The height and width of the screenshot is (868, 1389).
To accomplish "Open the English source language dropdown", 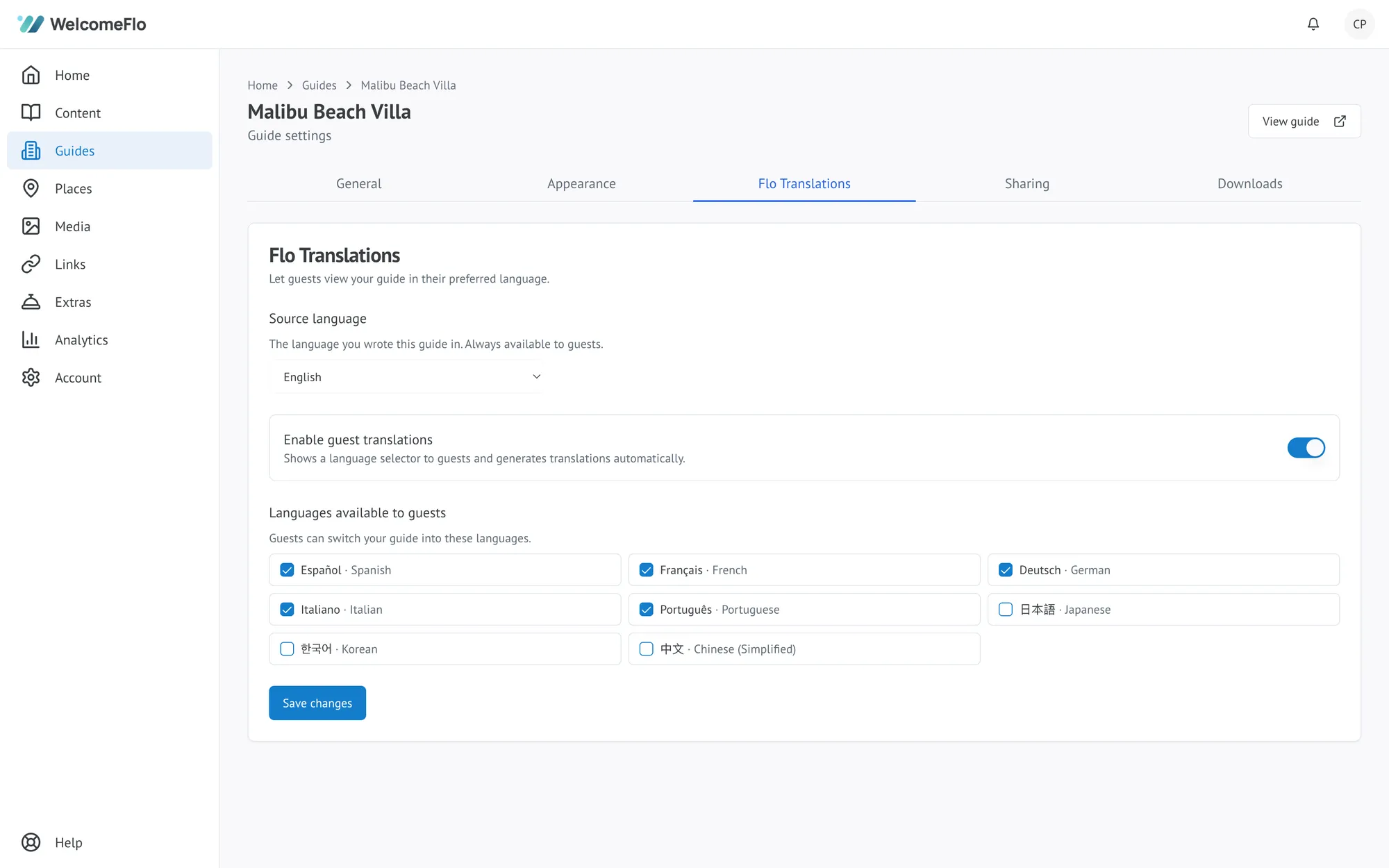I will pyautogui.click(x=407, y=377).
